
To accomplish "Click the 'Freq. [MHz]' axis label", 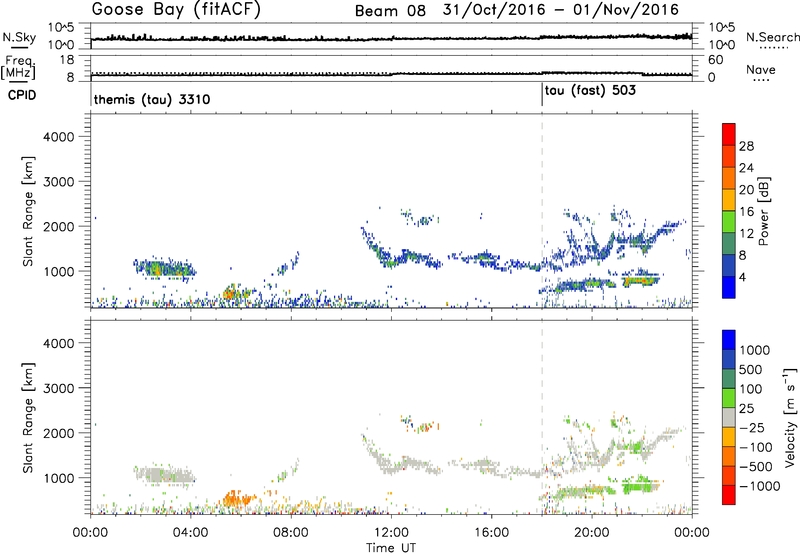I will [18, 67].
